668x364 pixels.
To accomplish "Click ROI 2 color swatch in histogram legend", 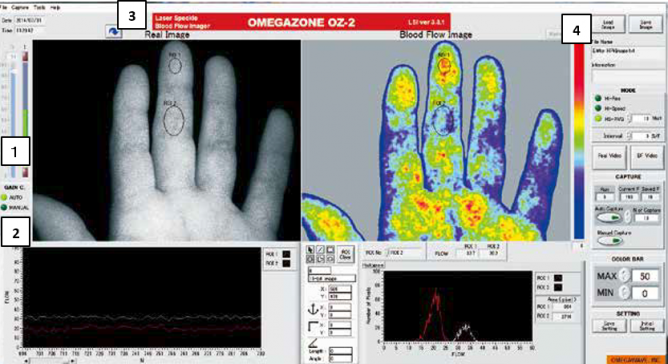I will (558, 287).
